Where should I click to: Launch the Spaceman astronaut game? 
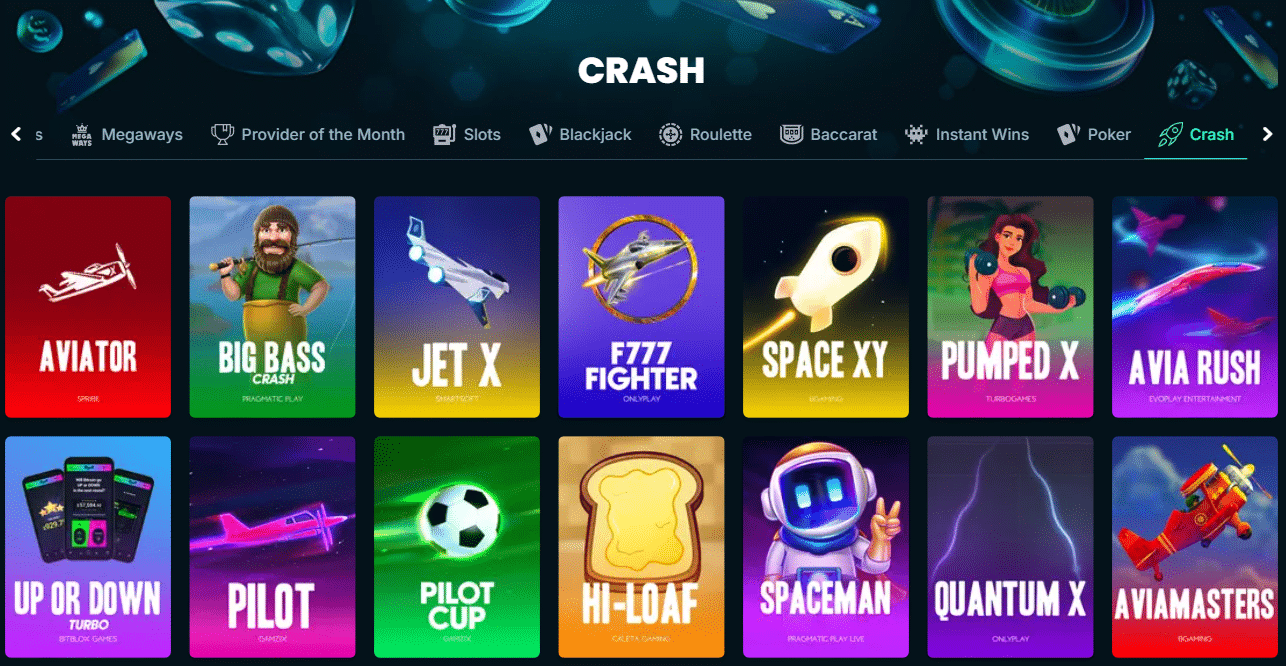click(826, 547)
